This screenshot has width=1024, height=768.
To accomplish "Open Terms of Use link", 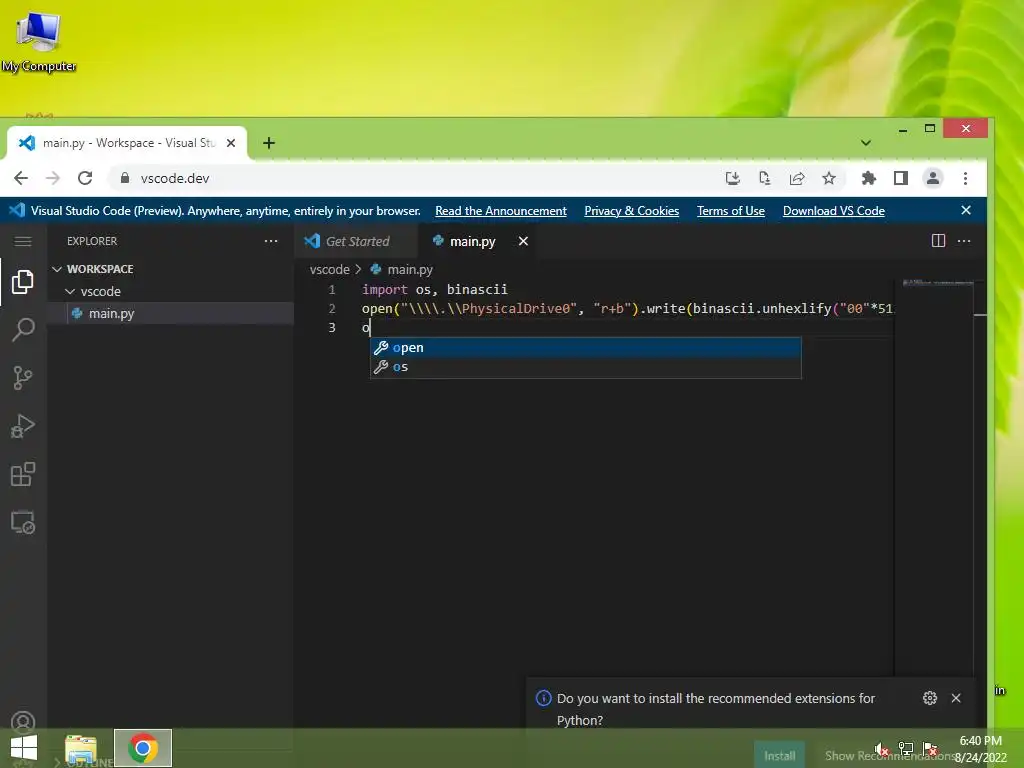I will click(731, 210).
